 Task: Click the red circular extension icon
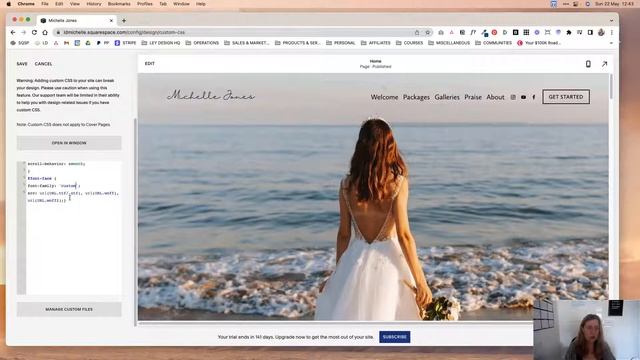pos(494,32)
